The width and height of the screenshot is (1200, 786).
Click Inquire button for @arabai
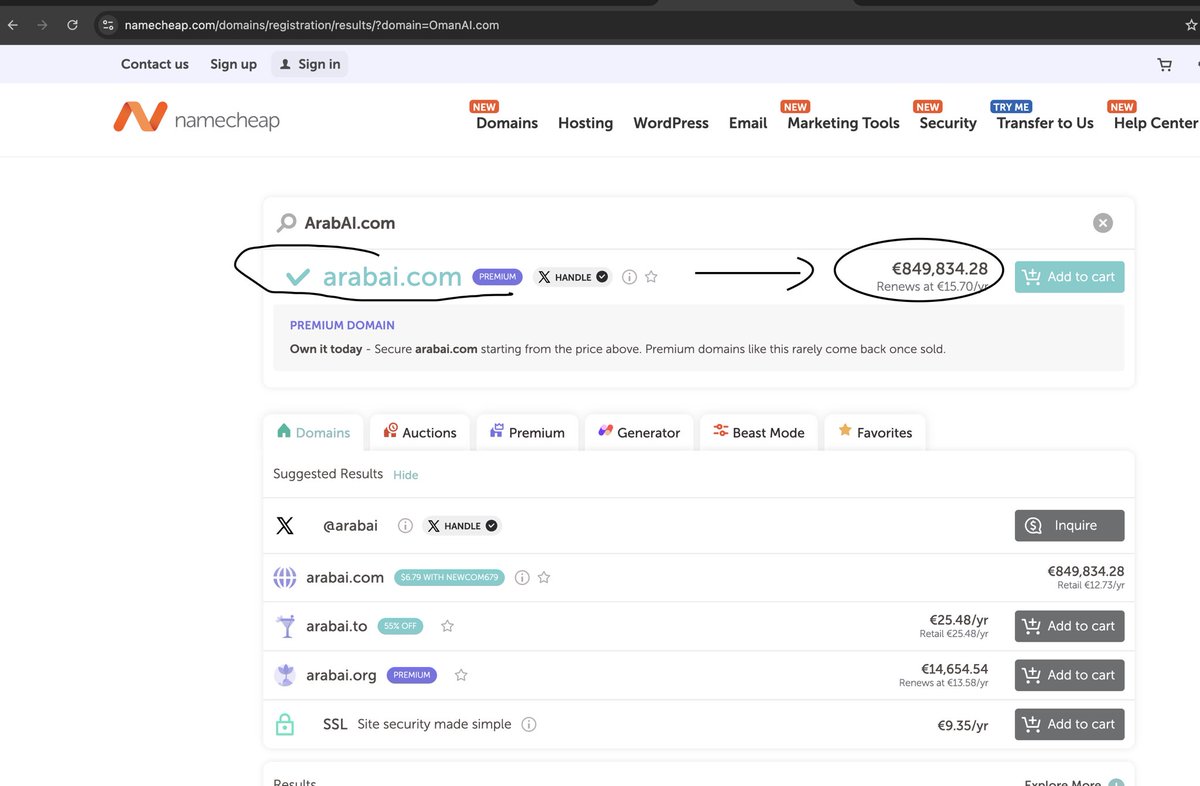1069,525
